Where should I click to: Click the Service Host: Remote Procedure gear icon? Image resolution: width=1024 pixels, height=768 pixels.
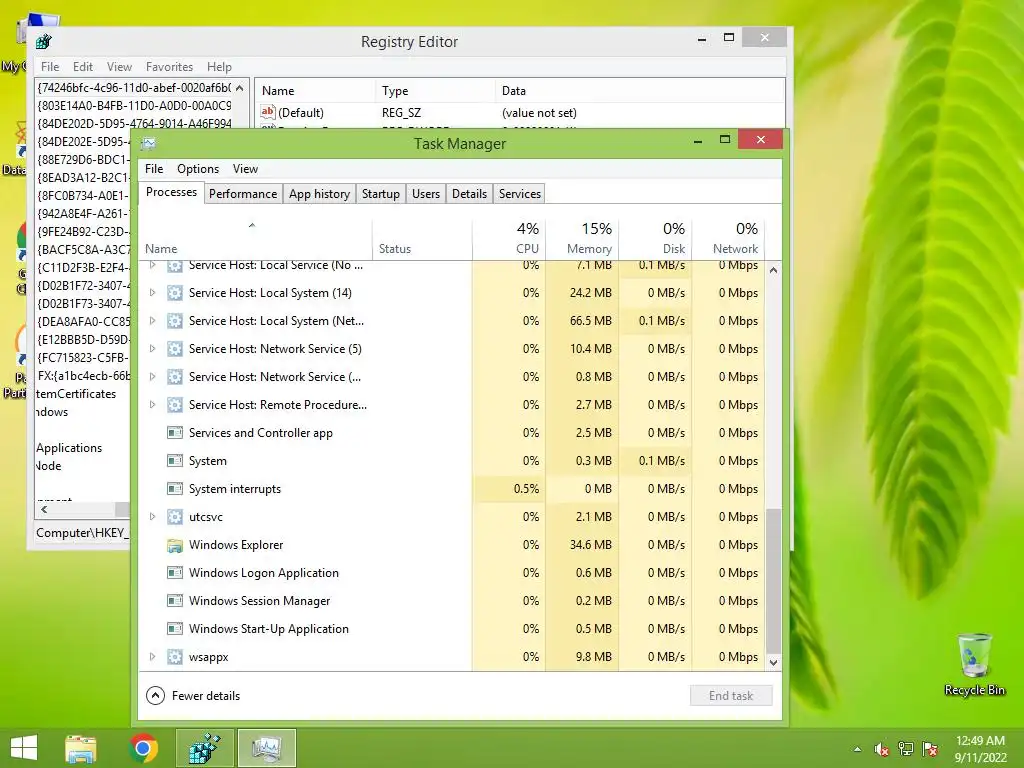174,405
